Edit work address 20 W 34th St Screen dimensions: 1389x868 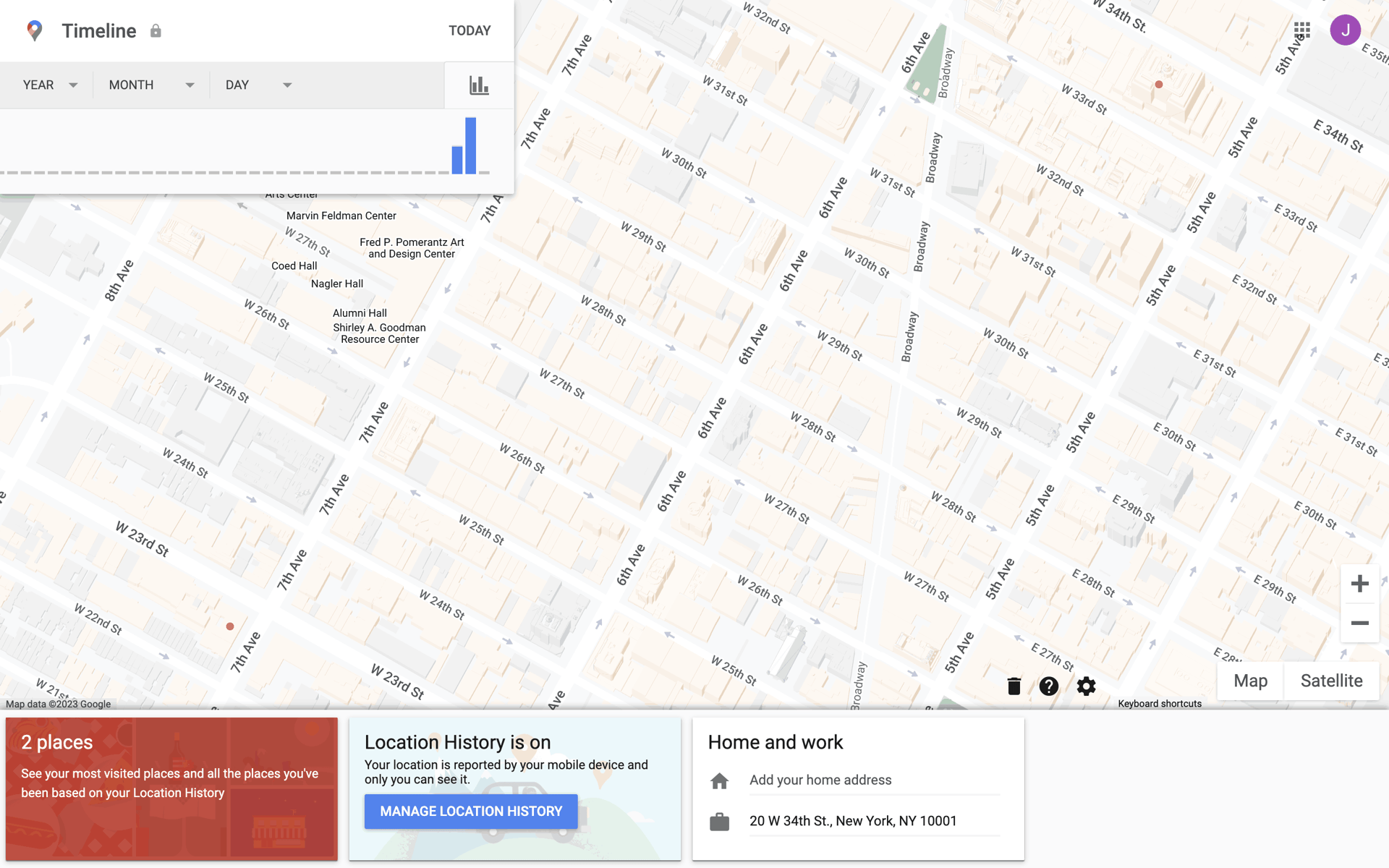pos(875,821)
